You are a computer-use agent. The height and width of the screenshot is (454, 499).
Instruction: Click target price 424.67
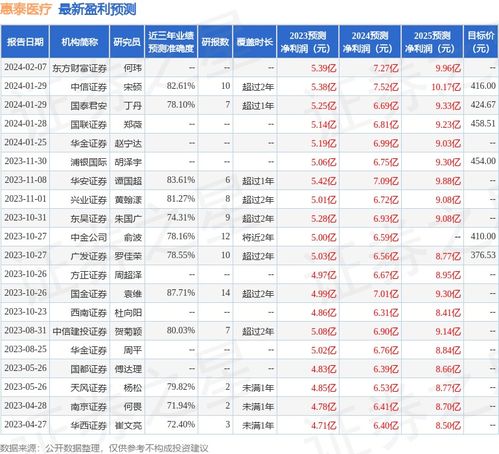tap(483, 105)
